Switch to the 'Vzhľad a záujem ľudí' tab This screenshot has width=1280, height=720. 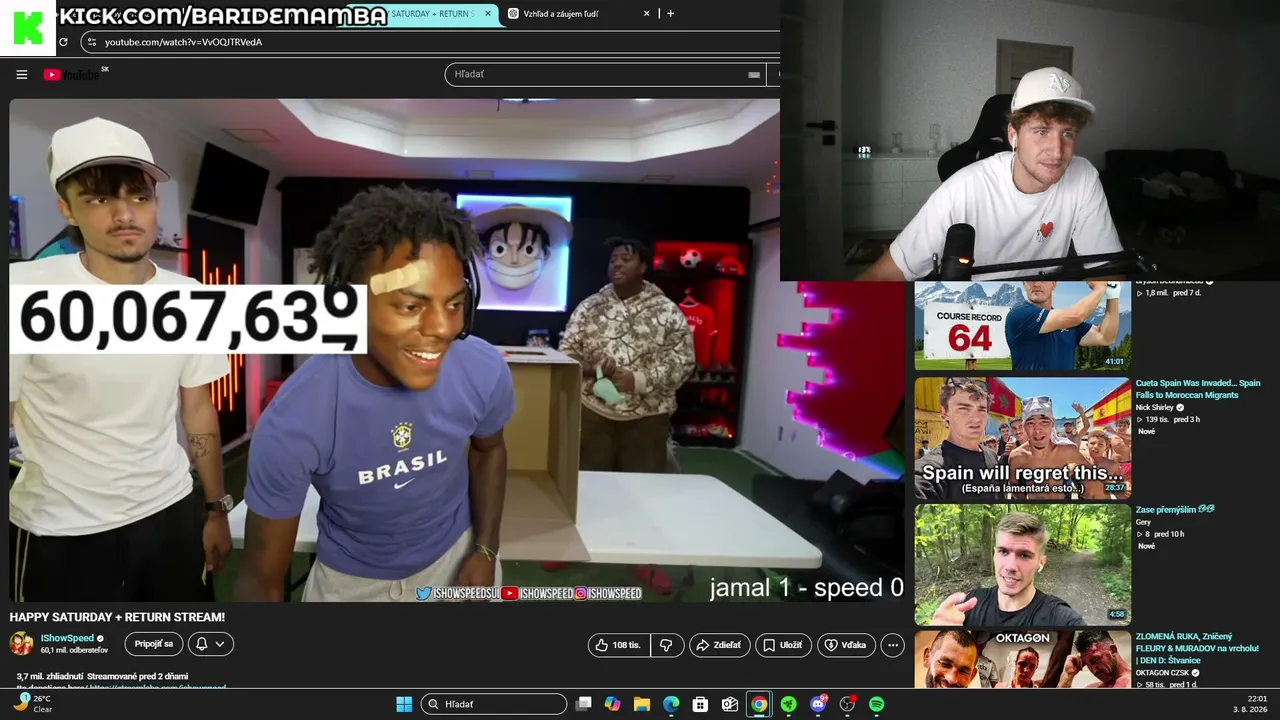click(579, 14)
